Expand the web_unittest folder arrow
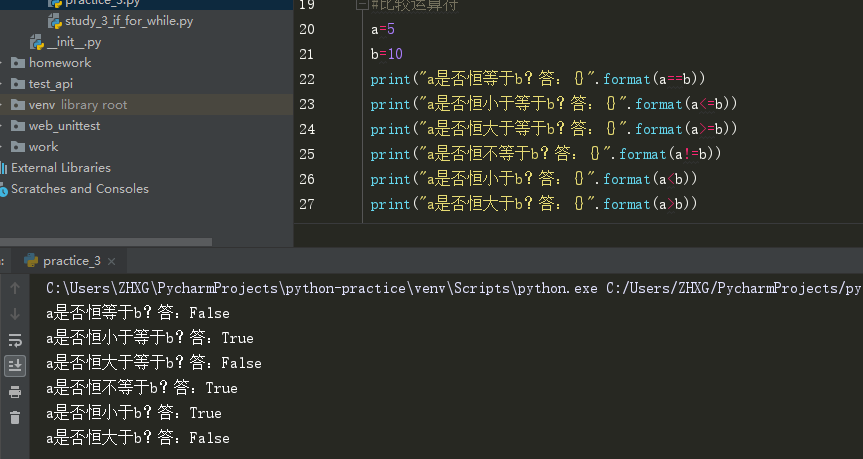Image resolution: width=863 pixels, height=459 pixels. (x=2, y=125)
